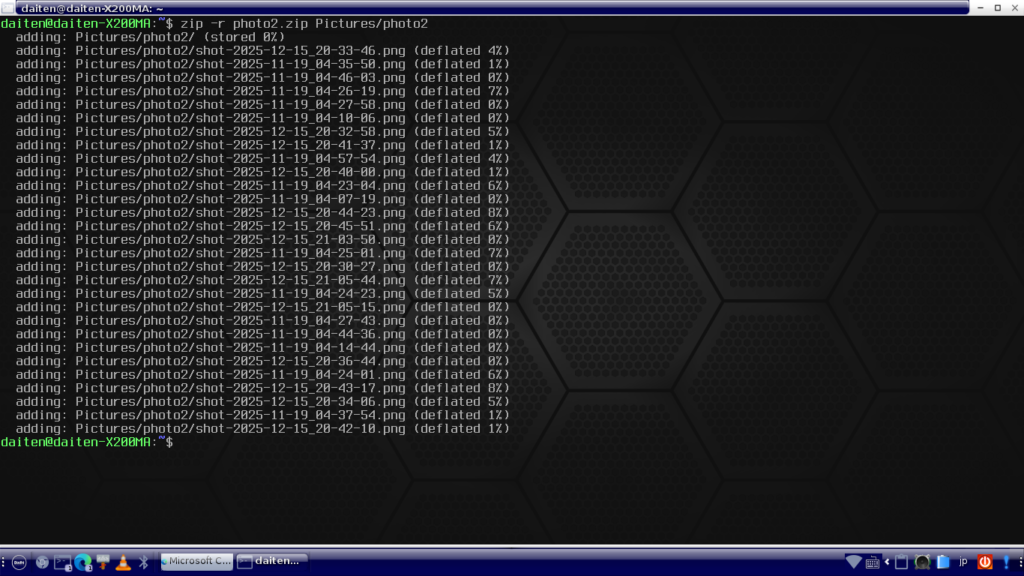Image resolution: width=1024 pixels, height=576 pixels.
Task: Switch to the Microsoft C... taskbar window
Action: point(197,562)
